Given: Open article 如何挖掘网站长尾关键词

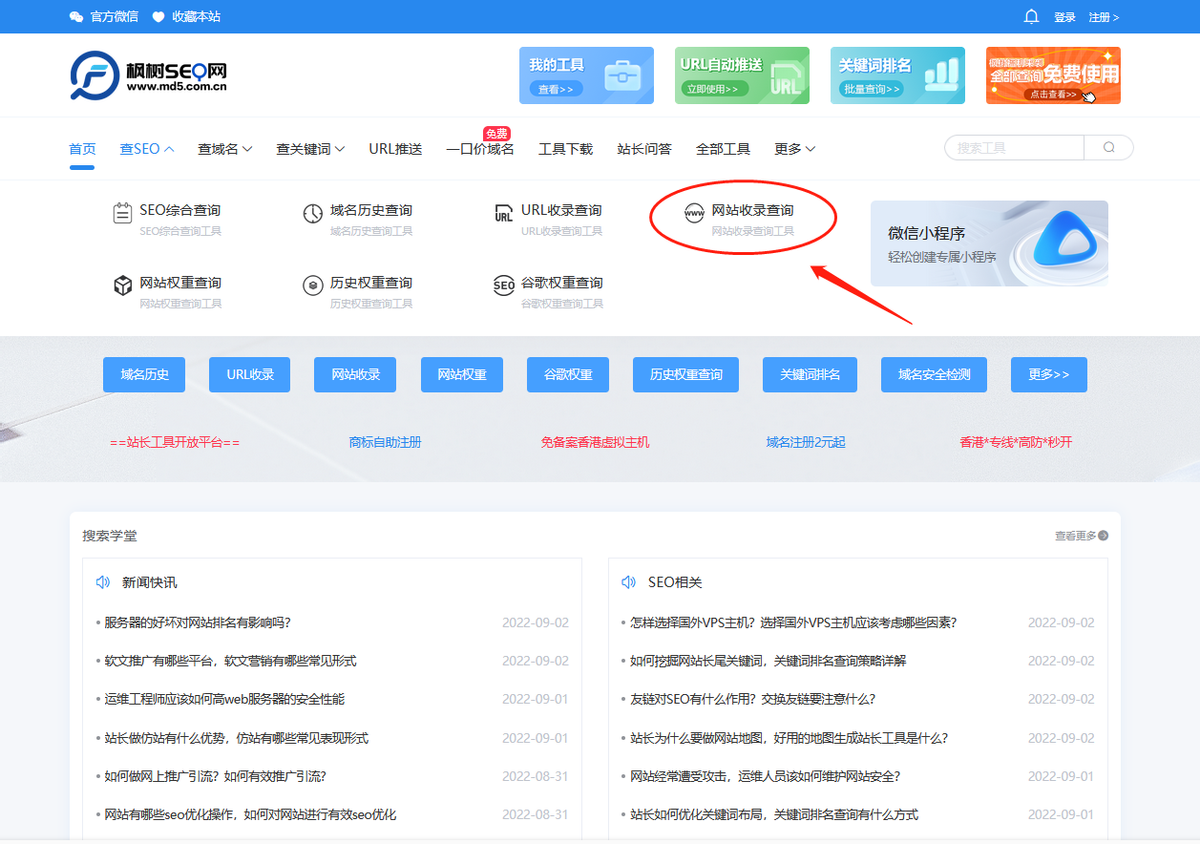Looking at the screenshot, I should pos(768,661).
